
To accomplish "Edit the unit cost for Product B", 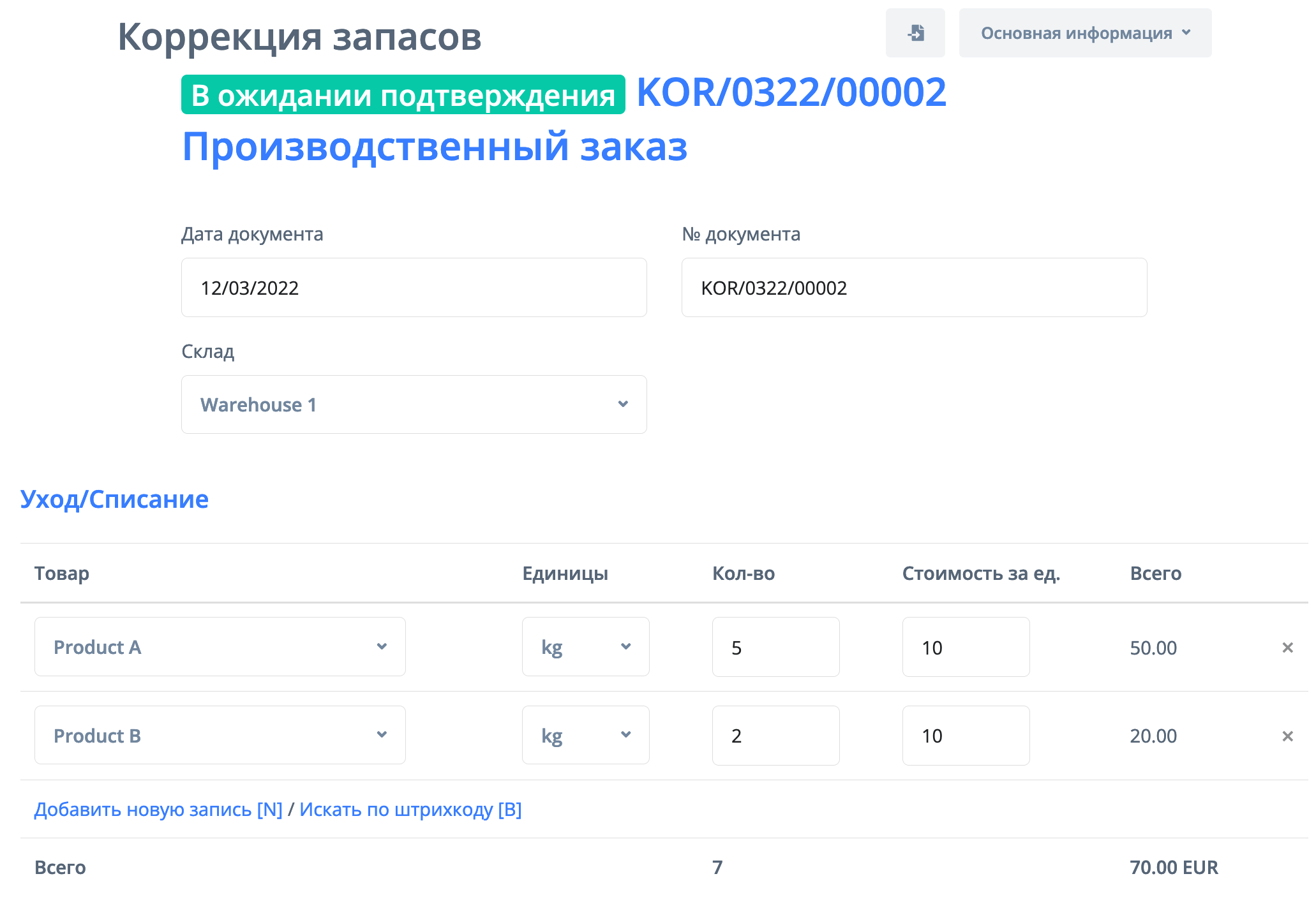I will [965, 736].
